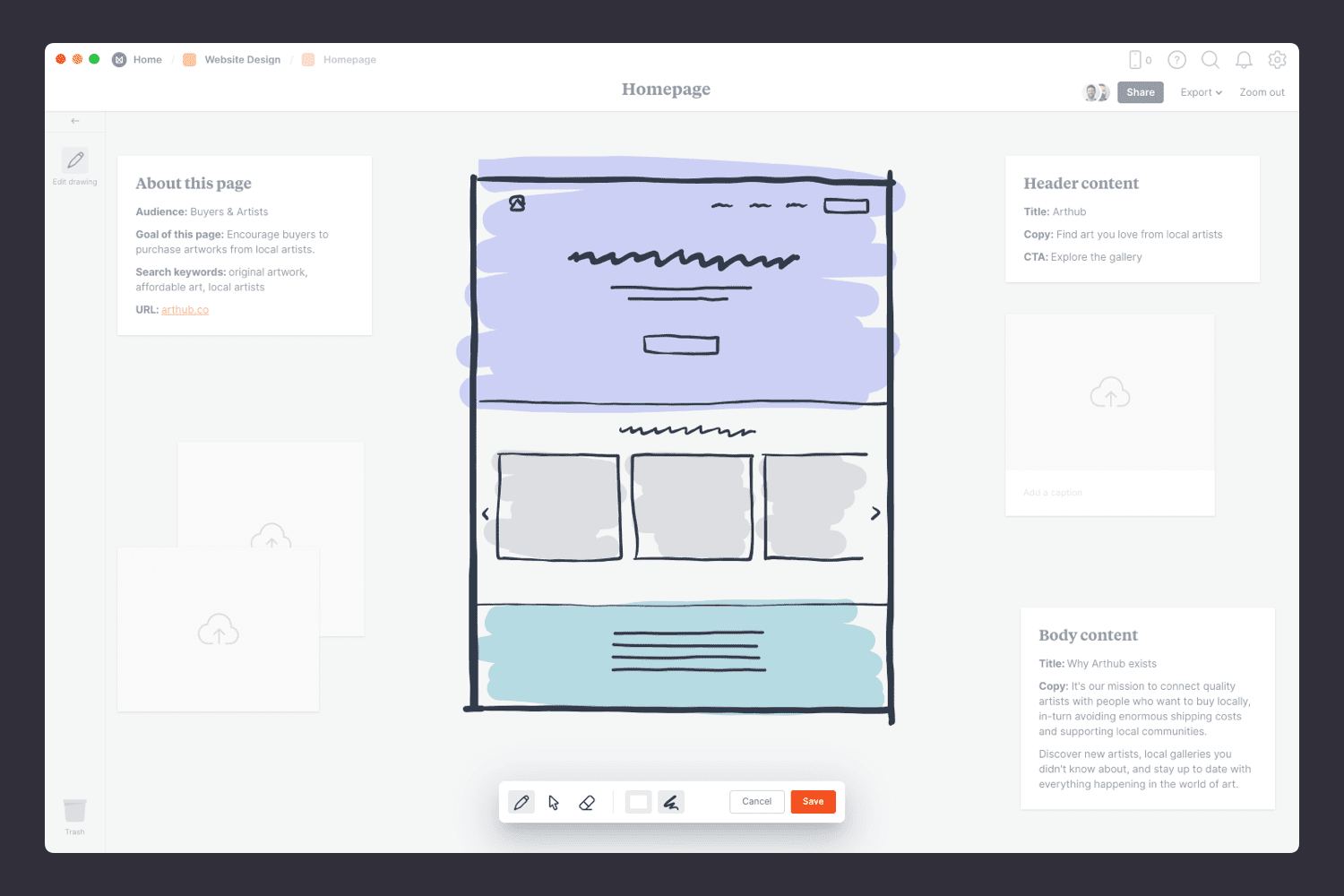Switch to the Selection cursor tool
1344x896 pixels.
[x=554, y=802]
